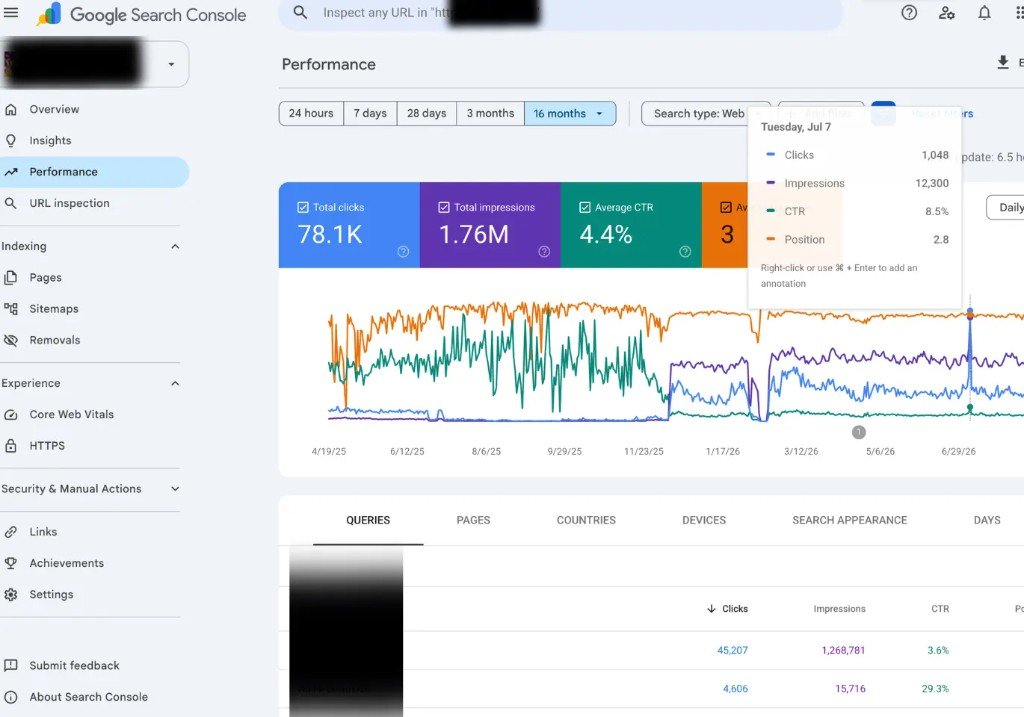Select the 3 months date range

(490, 114)
